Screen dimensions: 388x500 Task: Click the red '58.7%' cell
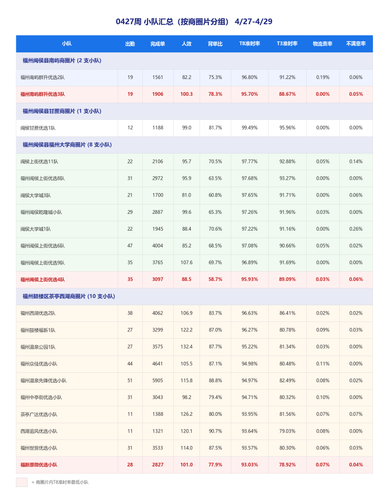(x=215, y=279)
